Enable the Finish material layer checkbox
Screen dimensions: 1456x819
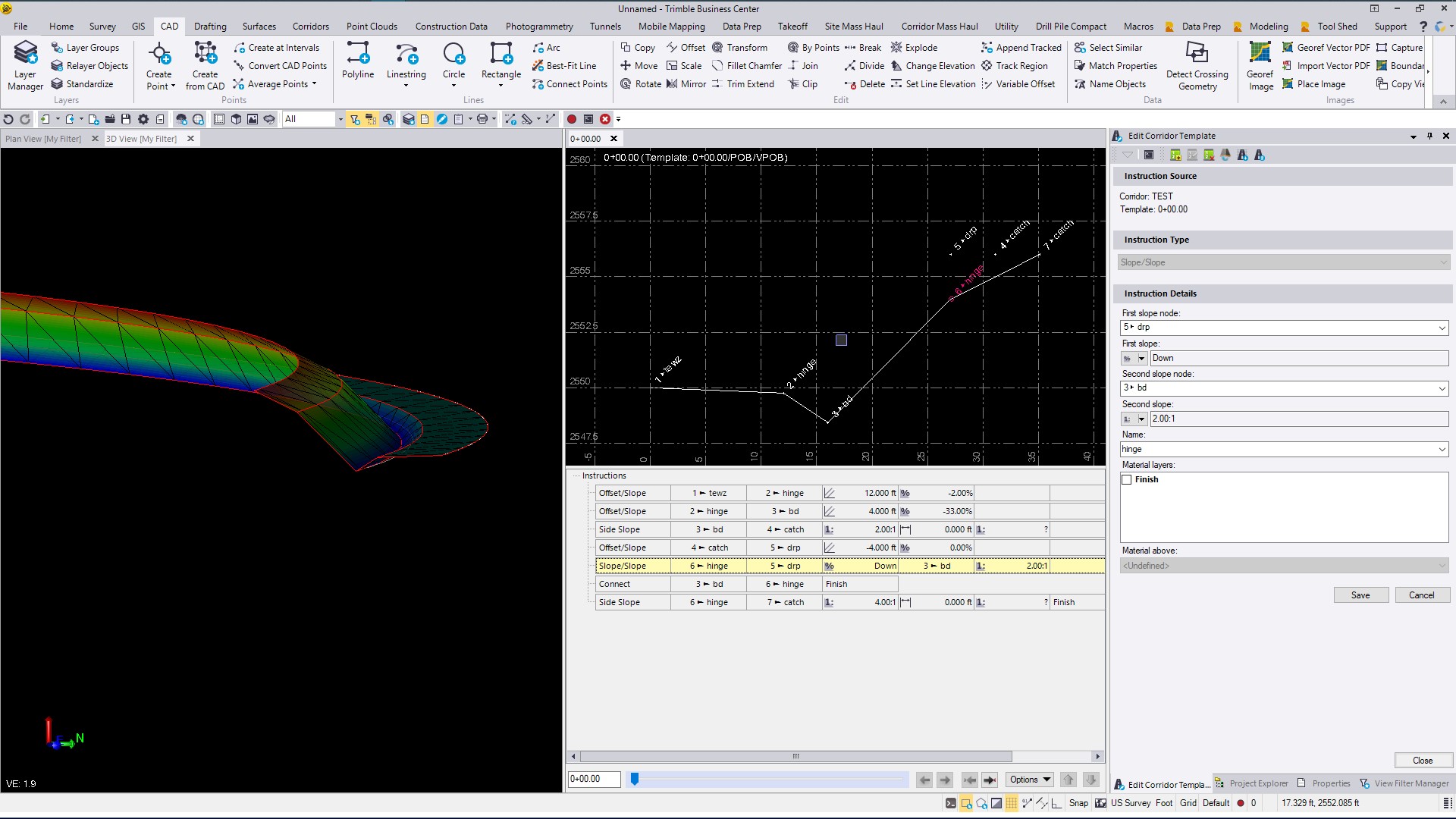[1127, 479]
